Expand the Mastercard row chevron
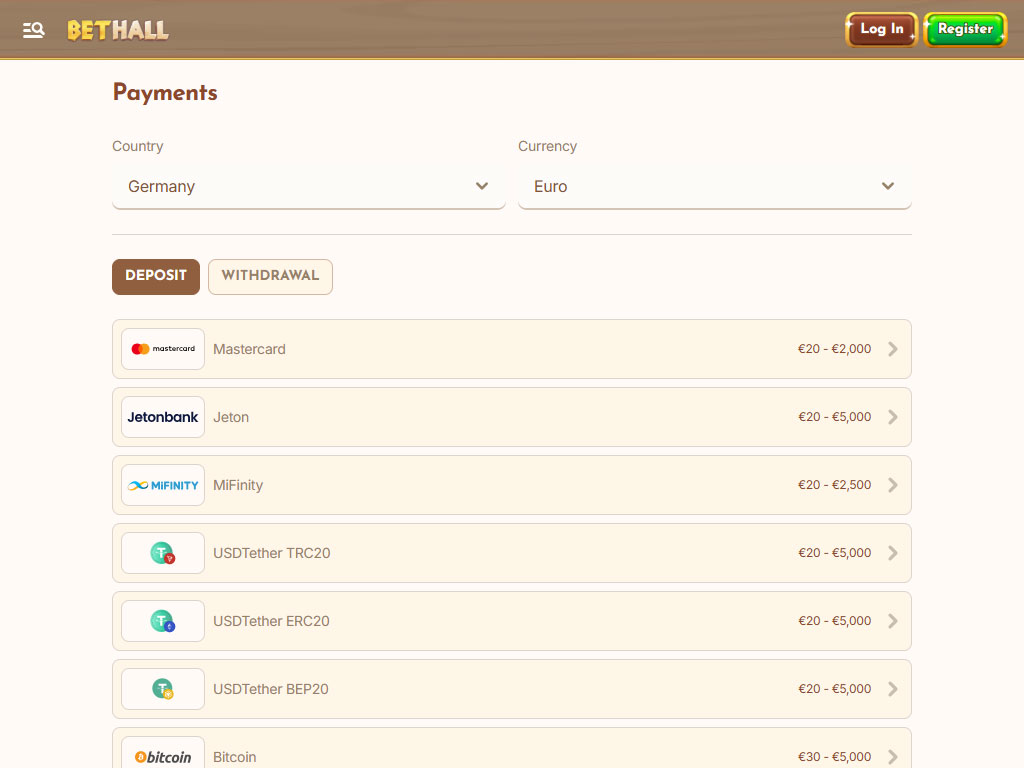Screen dimensions: 1024x768 coord(893,349)
